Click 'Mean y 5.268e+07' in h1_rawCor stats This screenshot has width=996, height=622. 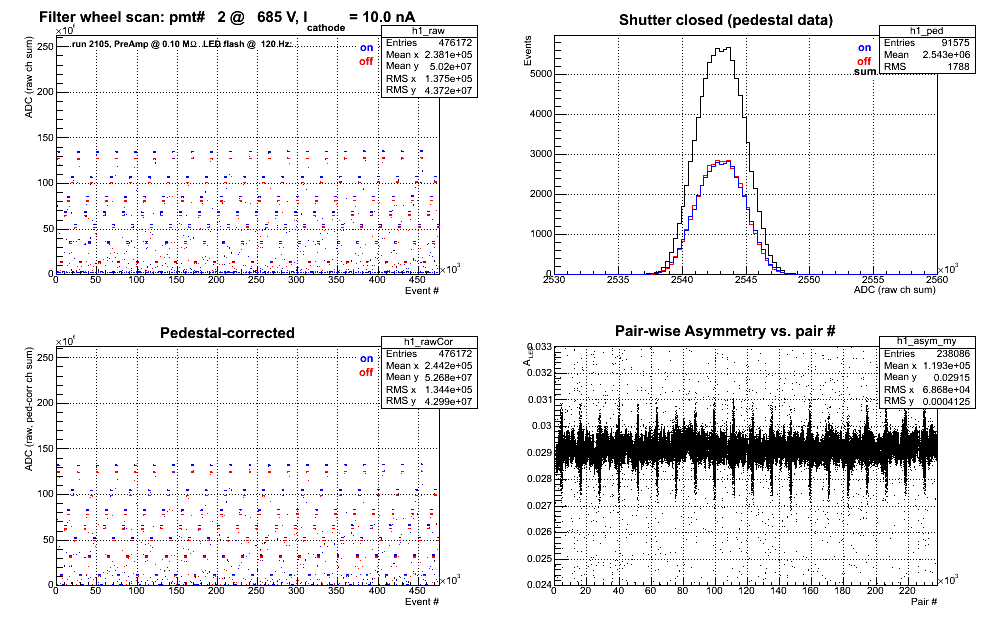coord(429,377)
